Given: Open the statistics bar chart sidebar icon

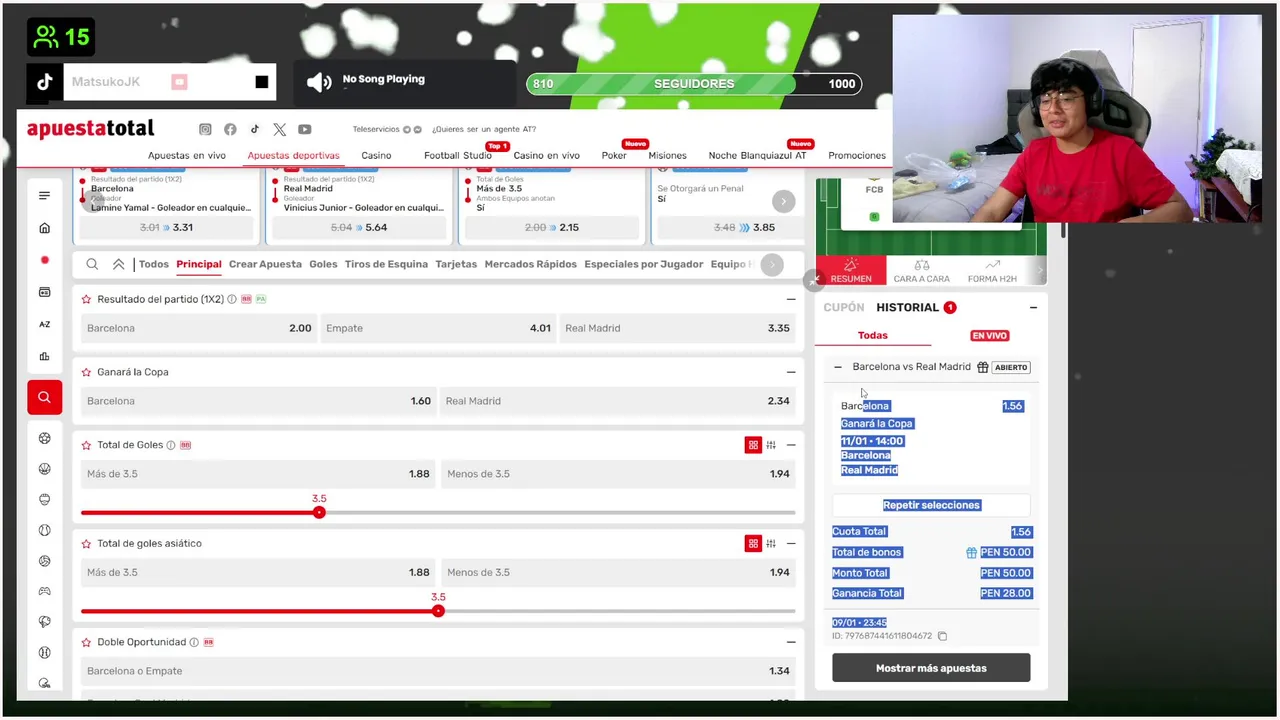Looking at the screenshot, I should pos(44,356).
